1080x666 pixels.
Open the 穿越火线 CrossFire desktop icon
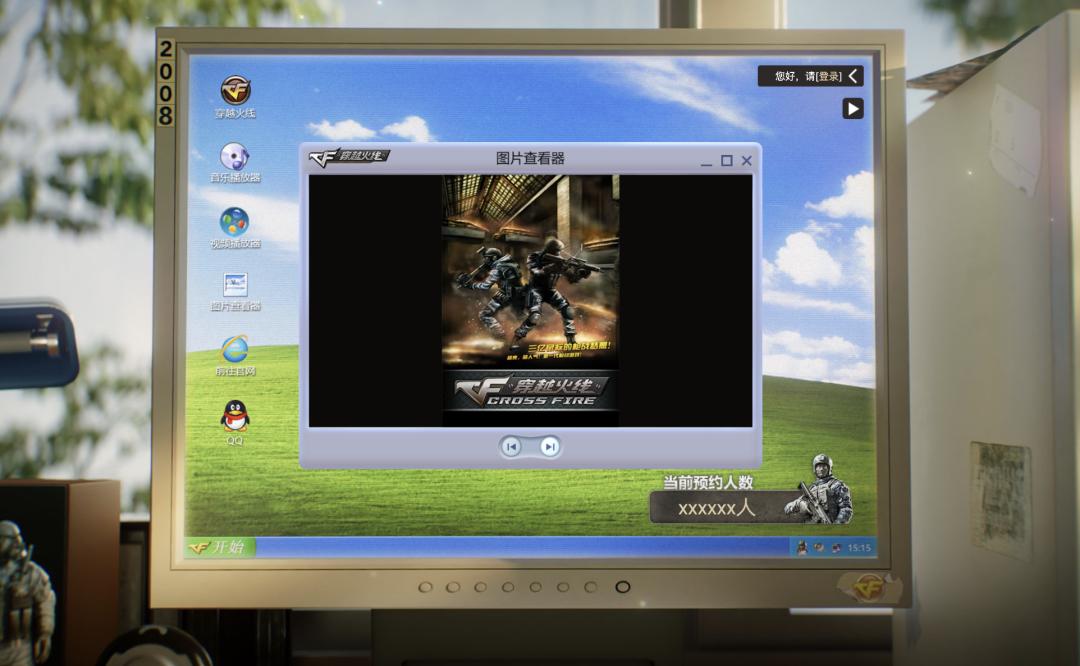(x=235, y=97)
